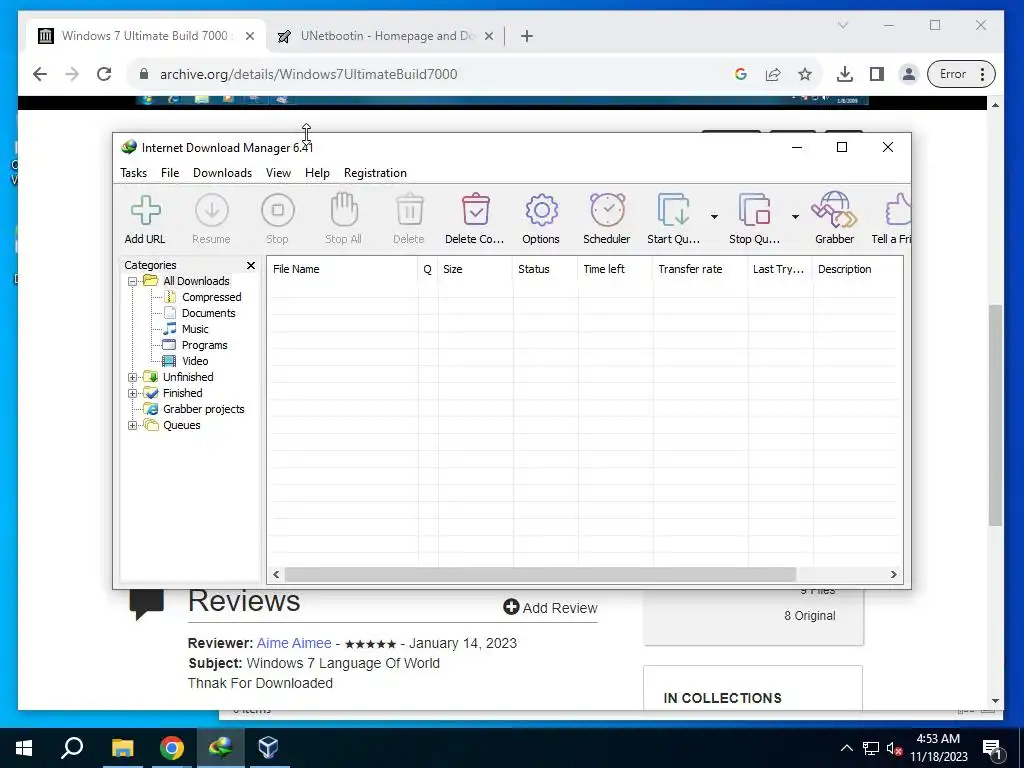Open the Downloads menu
Screen dimensions: 1024x768
[x=222, y=173]
